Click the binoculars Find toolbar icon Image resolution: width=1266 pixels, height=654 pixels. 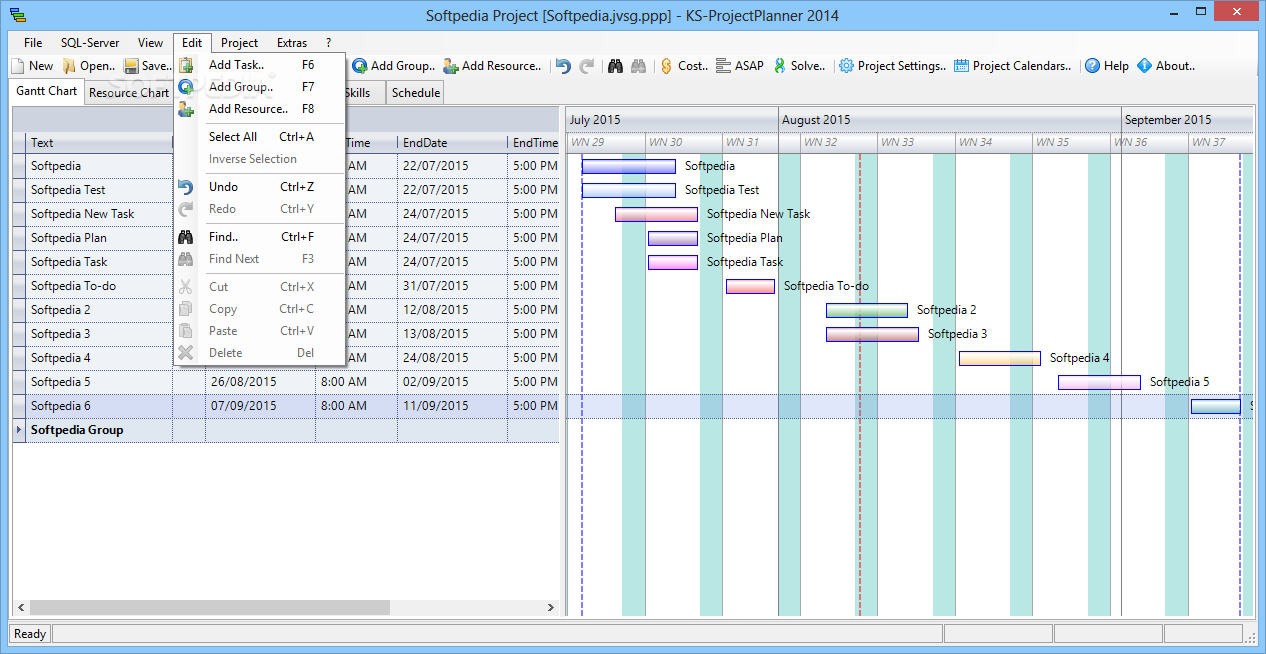click(x=615, y=66)
